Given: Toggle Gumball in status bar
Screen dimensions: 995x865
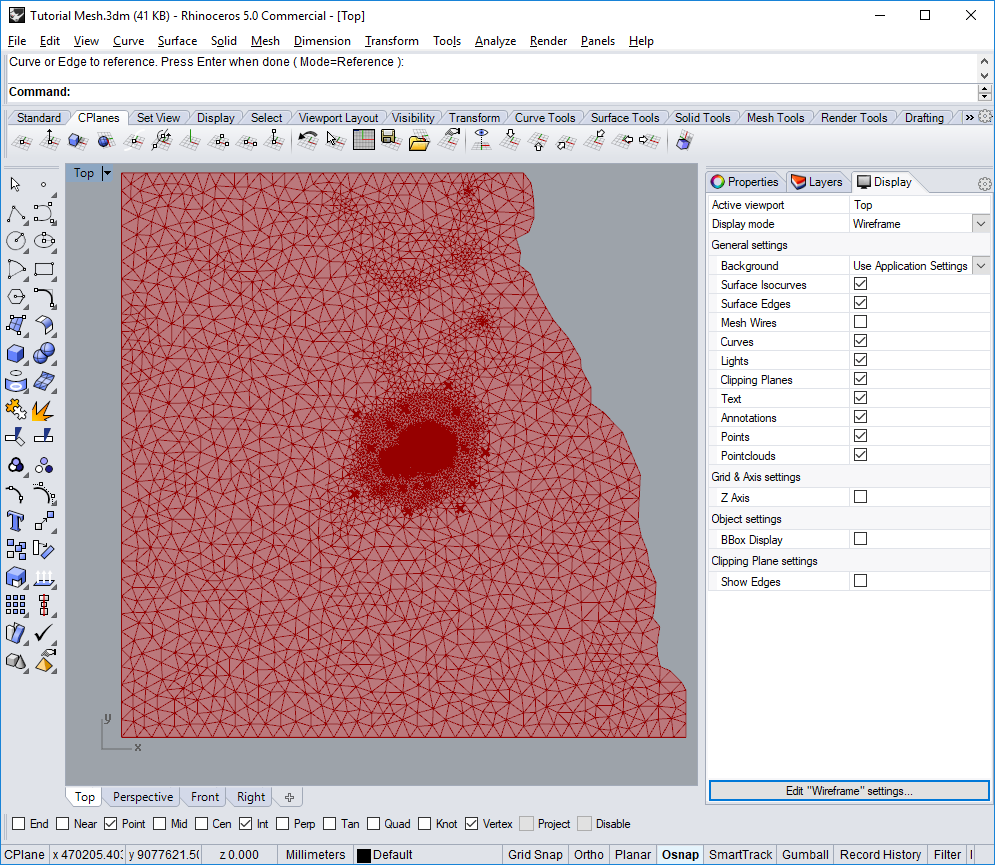Looking at the screenshot, I should [805, 854].
